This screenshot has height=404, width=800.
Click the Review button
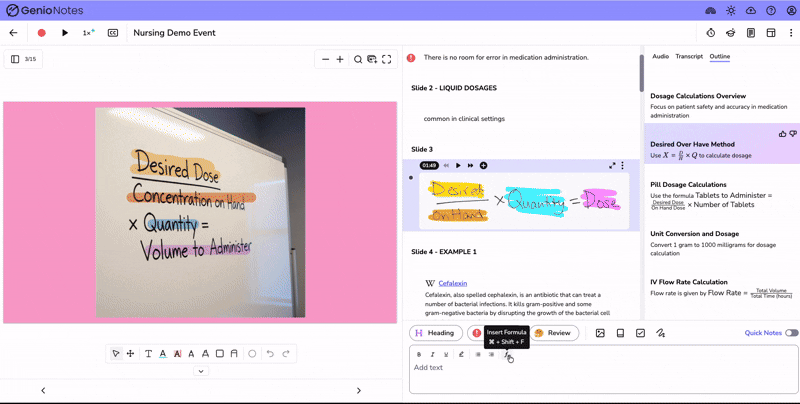[x=554, y=333]
